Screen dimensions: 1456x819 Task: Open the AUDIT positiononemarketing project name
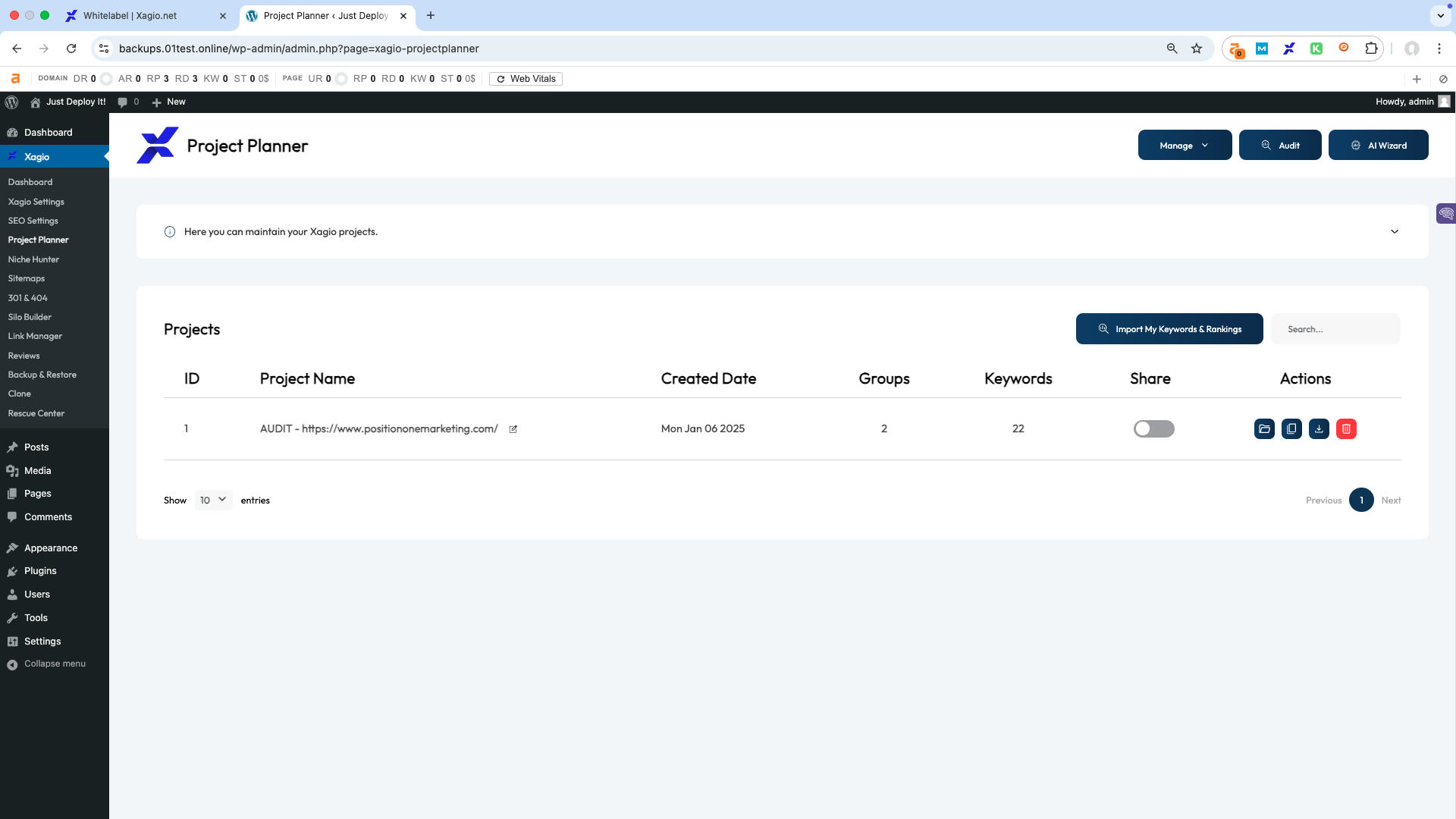378,429
